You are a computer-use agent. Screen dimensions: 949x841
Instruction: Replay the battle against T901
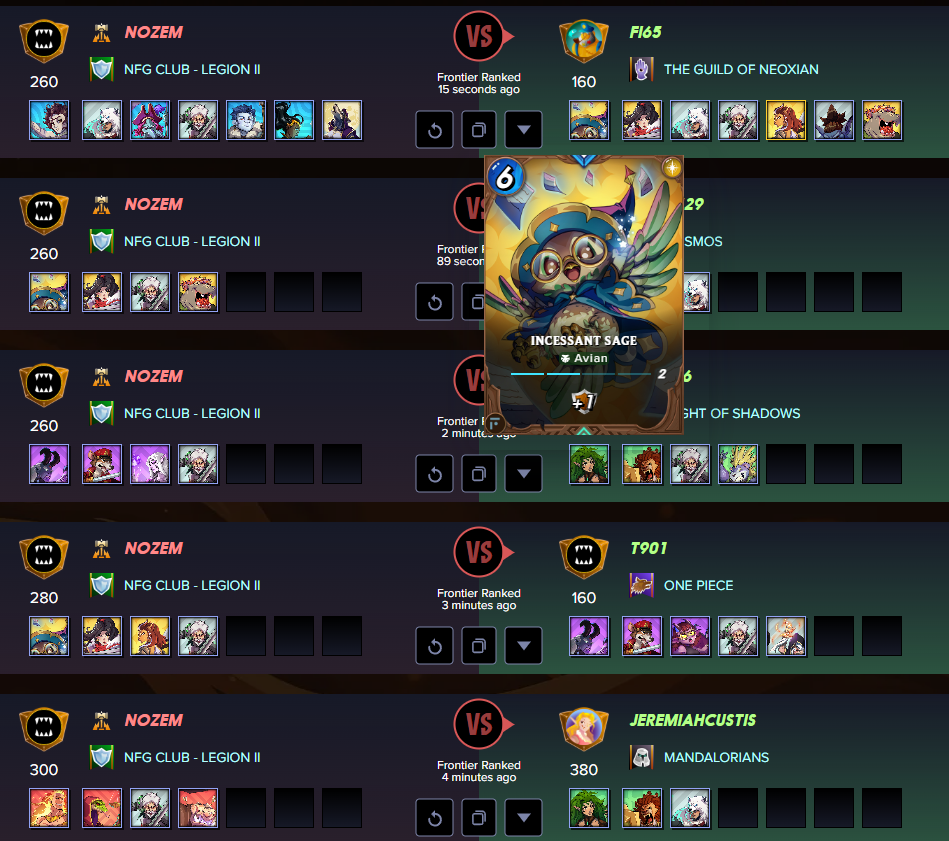click(434, 646)
